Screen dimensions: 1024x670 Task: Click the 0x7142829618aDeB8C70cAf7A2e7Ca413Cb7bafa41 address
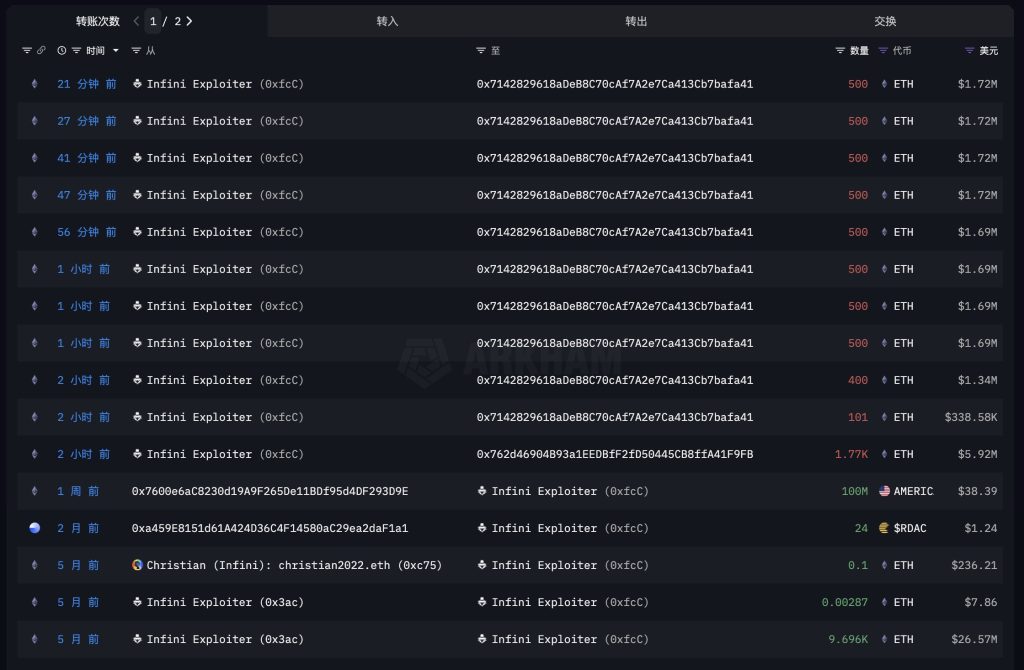point(614,84)
